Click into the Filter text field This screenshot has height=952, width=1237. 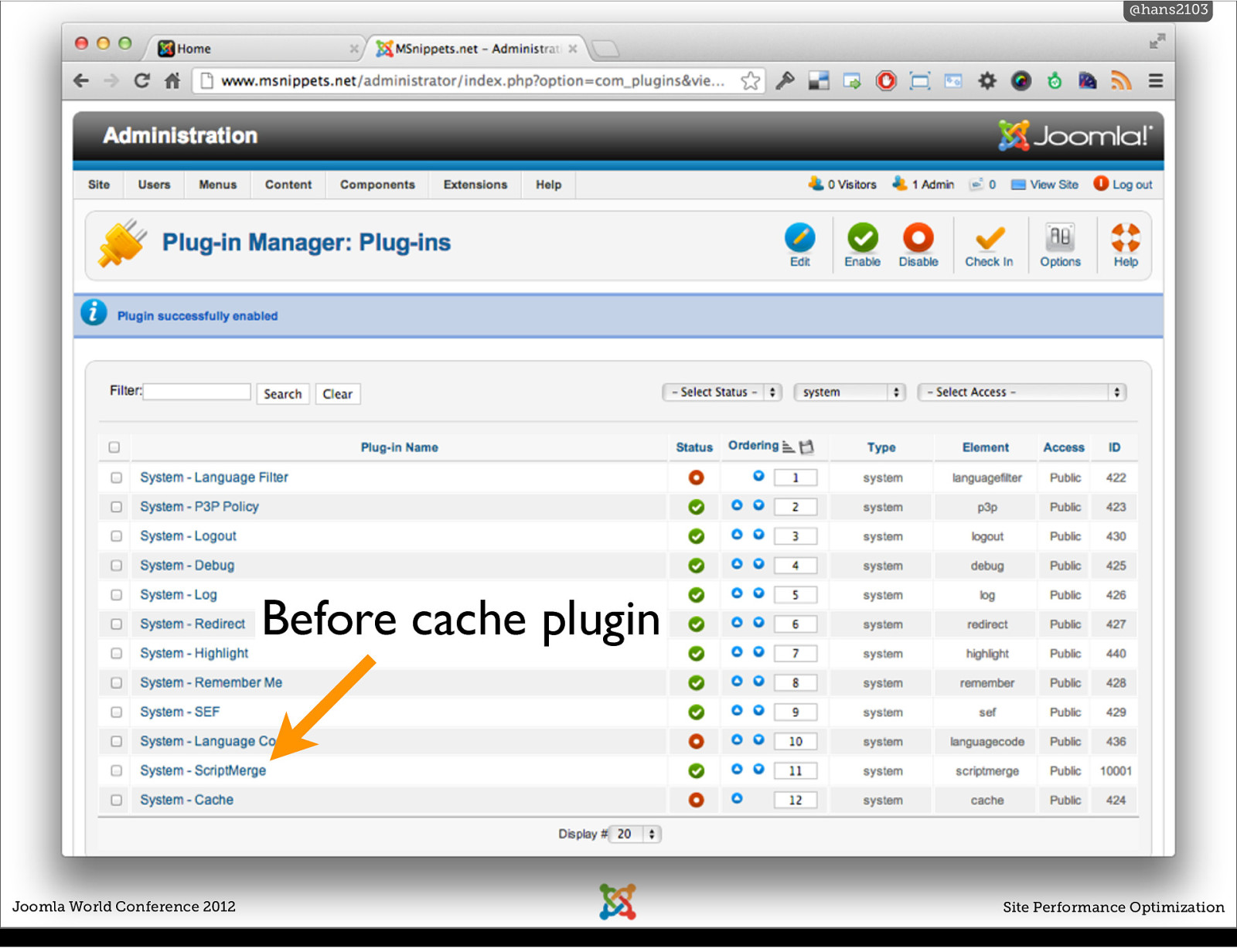click(197, 392)
